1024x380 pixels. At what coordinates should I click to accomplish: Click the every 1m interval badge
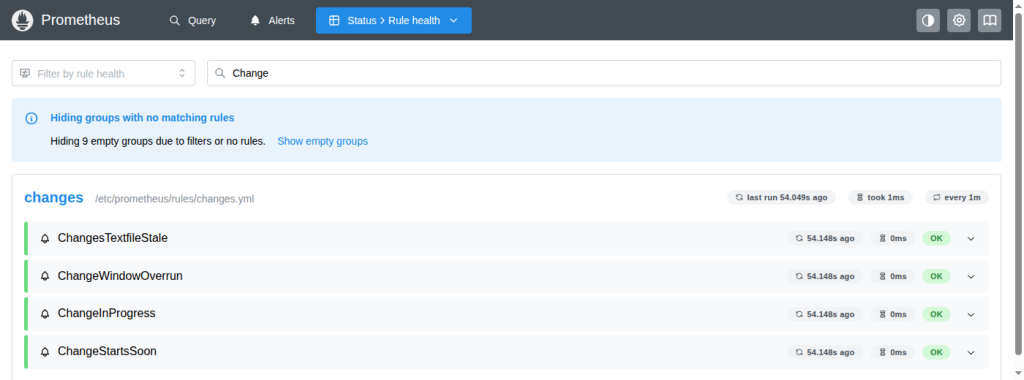click(x=957, y=197)
